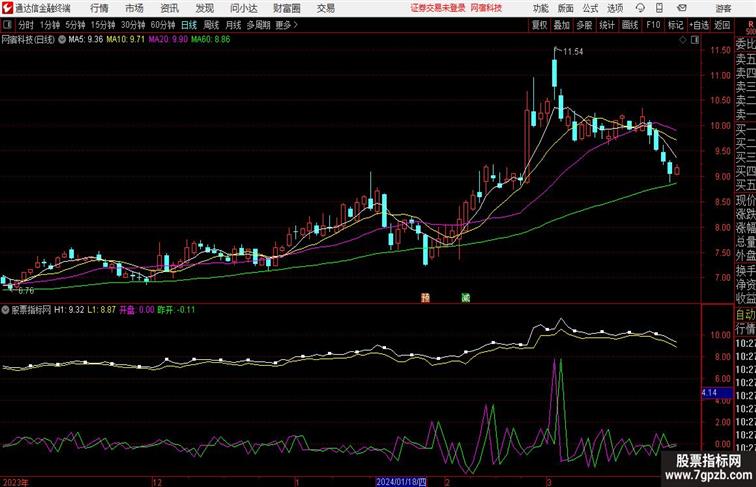Switch to the 15分钟 period tab

coord(103,25)
